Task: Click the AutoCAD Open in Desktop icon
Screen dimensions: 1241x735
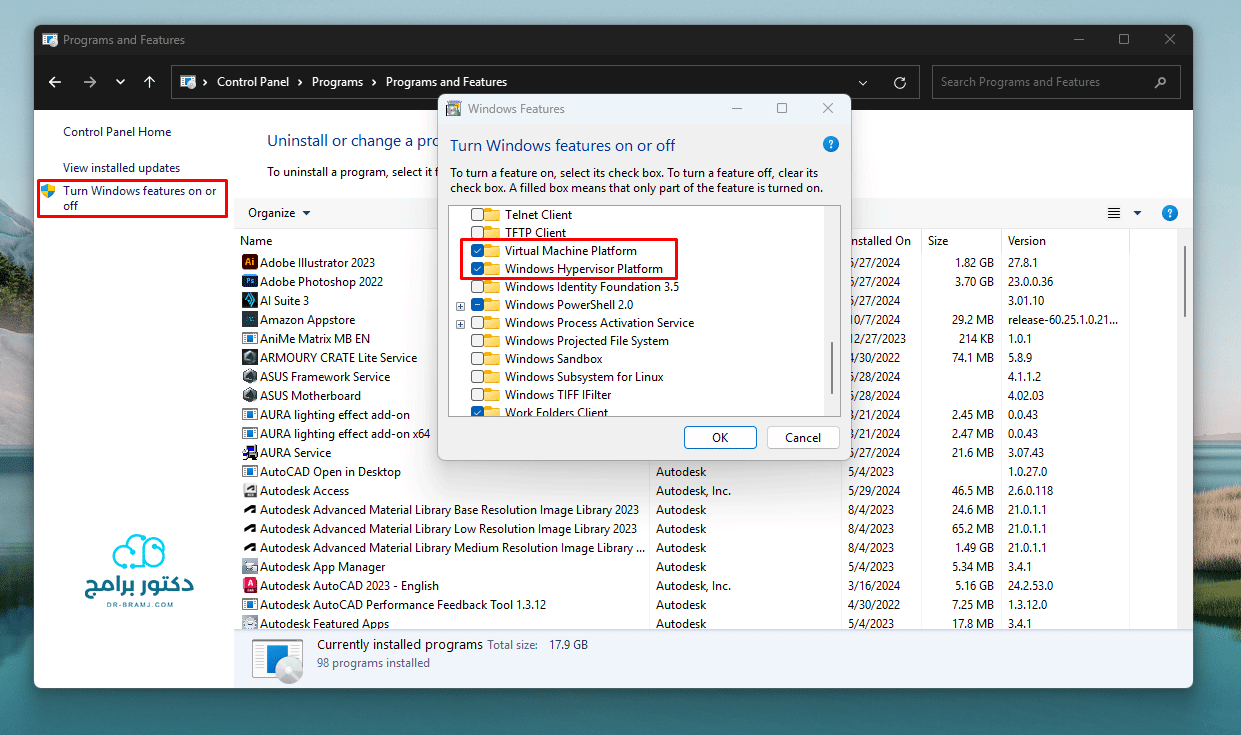Action: (250, 471)
